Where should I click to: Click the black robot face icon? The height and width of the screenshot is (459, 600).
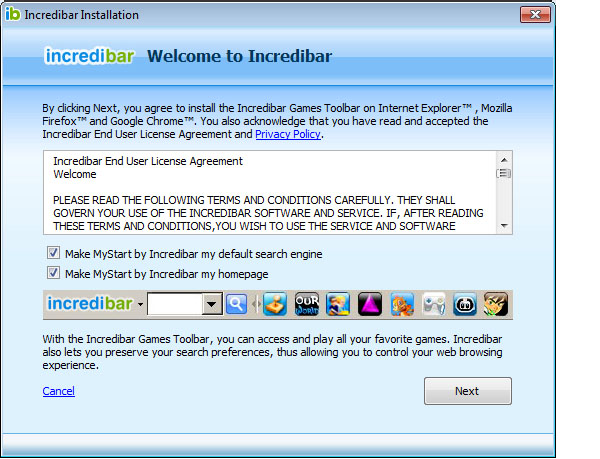pos(465,304)
